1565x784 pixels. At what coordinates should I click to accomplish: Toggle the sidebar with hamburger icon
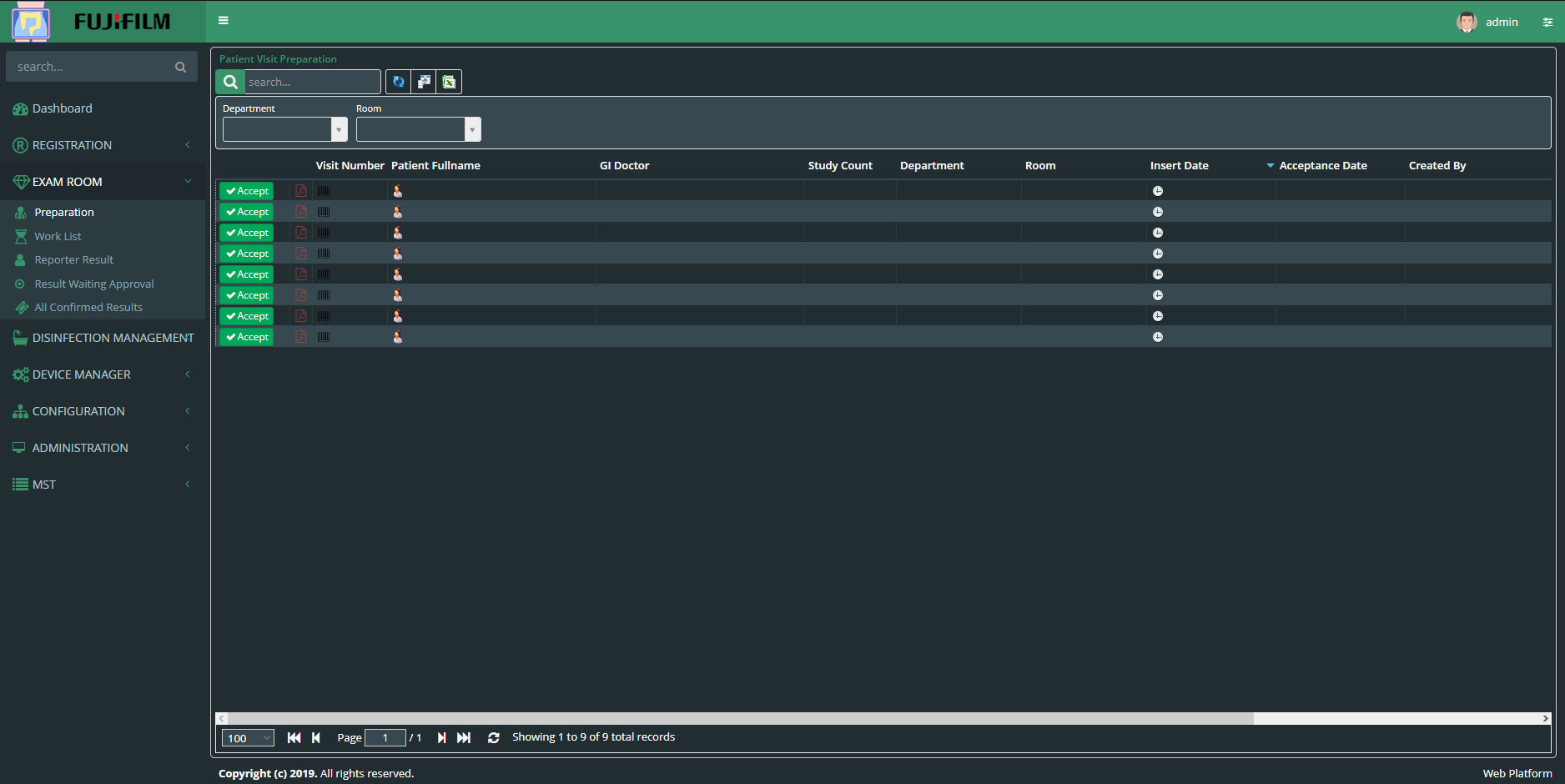[x=224, y=21]
